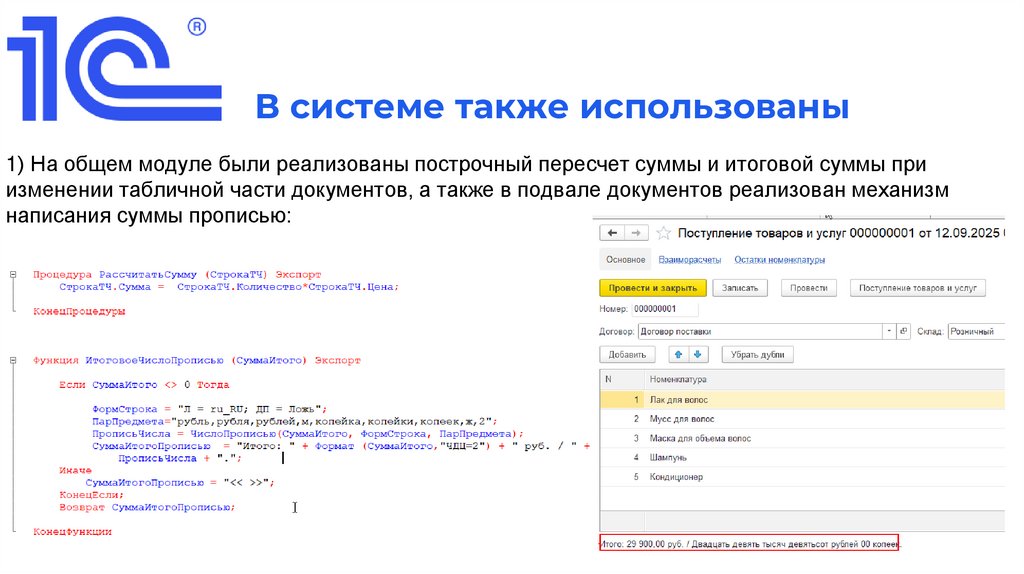The width and height of the screenshot is (1024, 574).
Task: Click the Номер input field
Action: coord(665,309)
